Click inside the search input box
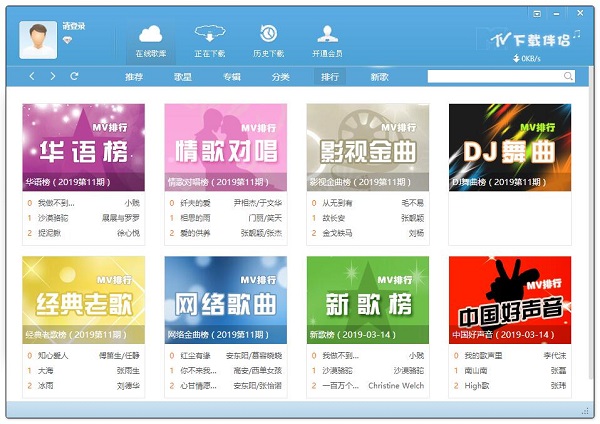 pos(493,76)
